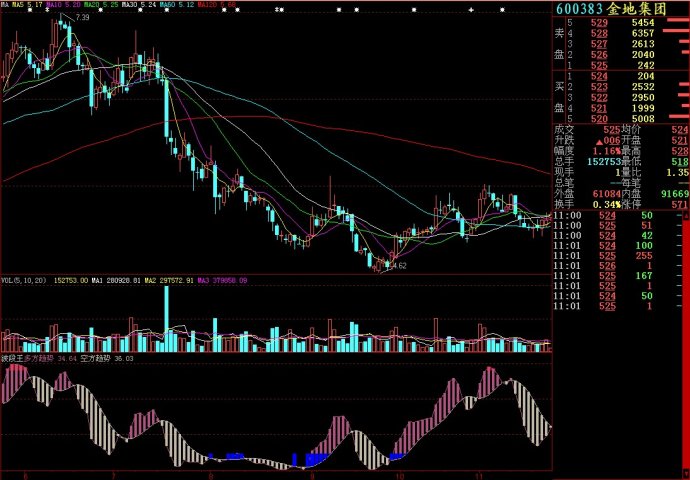Screen dimensions: 690x480
Task: Click the volume MA1 280928.81 label
Action: [x=116, y=280]
